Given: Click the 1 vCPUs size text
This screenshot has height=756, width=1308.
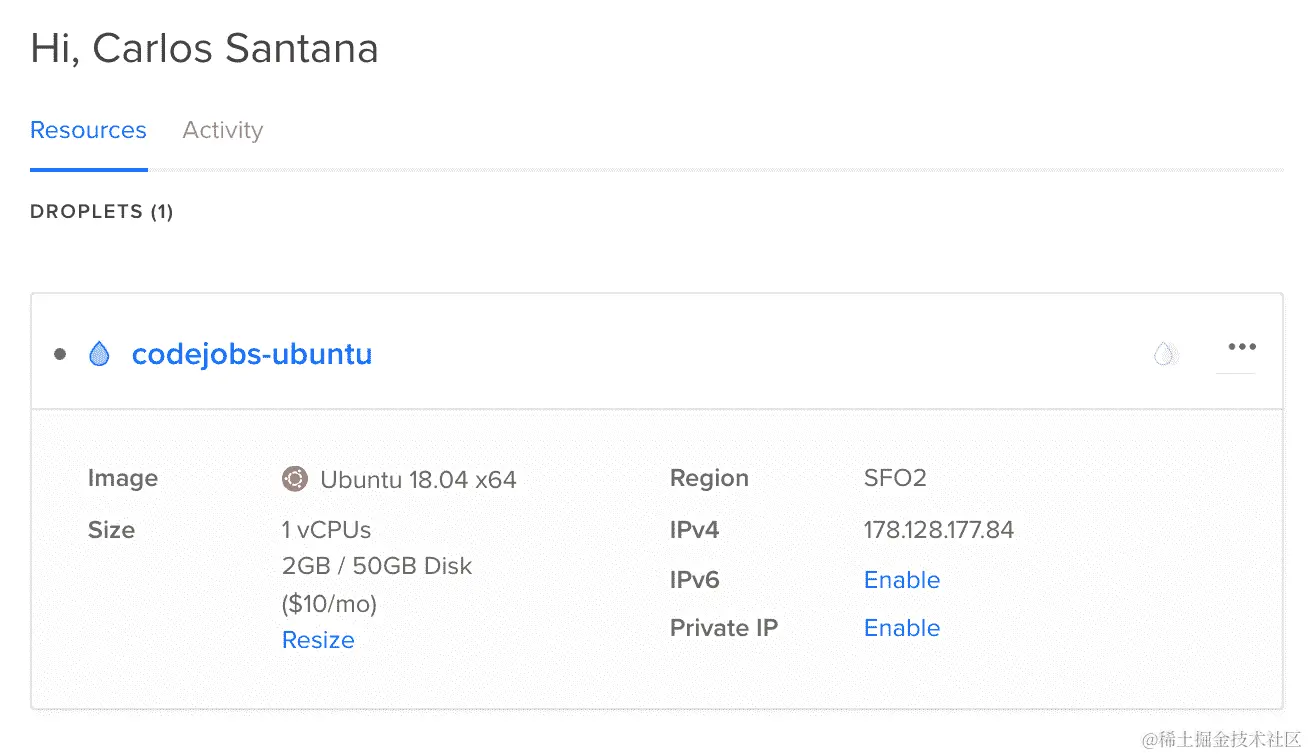Looking at the screenshot, I should 326,530.
